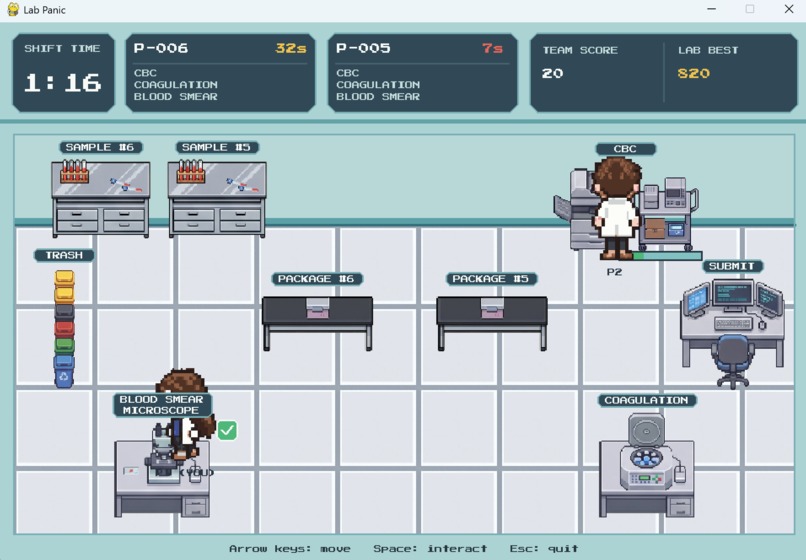Select the coagulation centrifuge machine
806x560 pixels.
[x=647, y=451]
